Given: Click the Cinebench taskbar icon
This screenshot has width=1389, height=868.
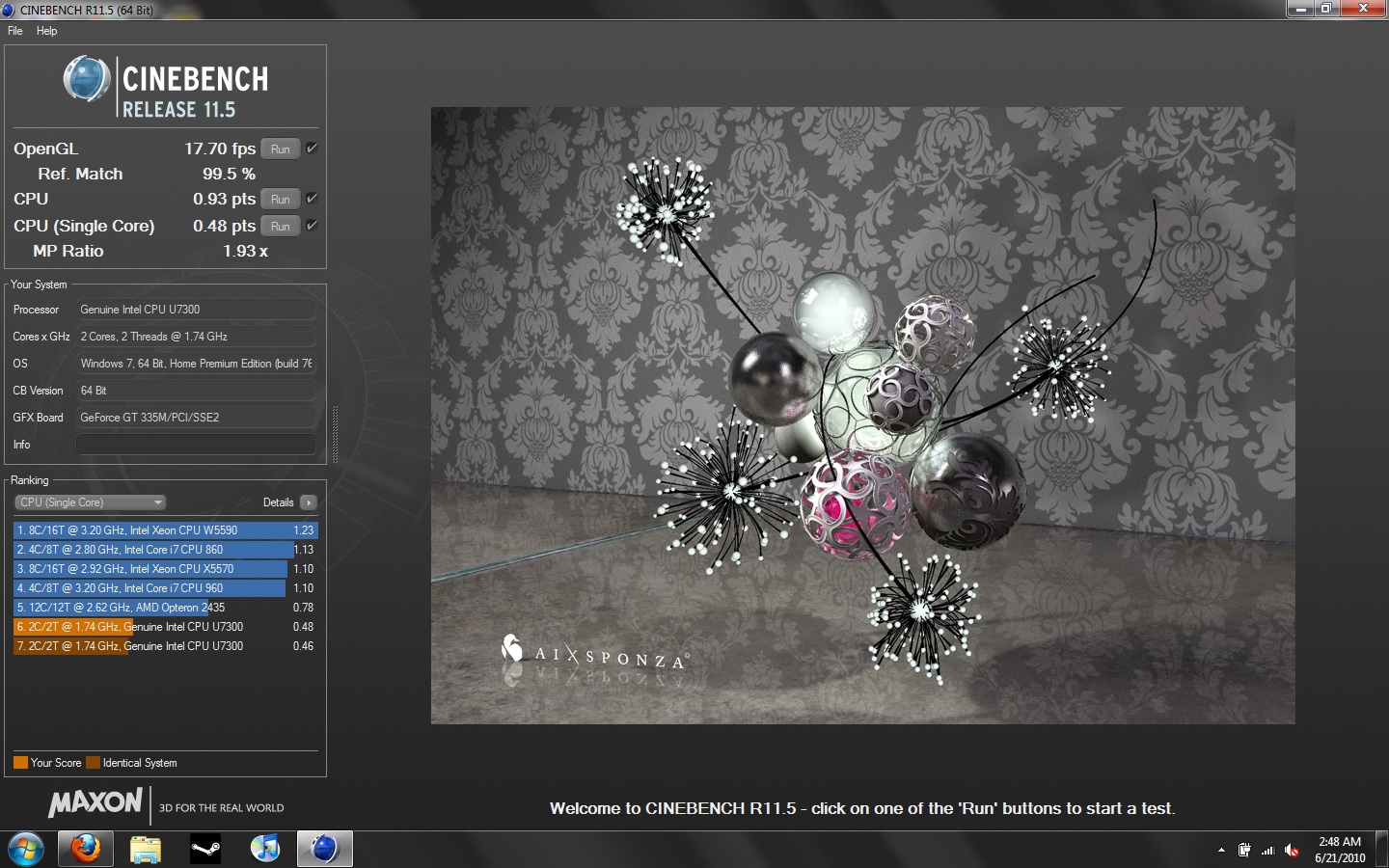Looking at the screenshot, I should (324, 850).
